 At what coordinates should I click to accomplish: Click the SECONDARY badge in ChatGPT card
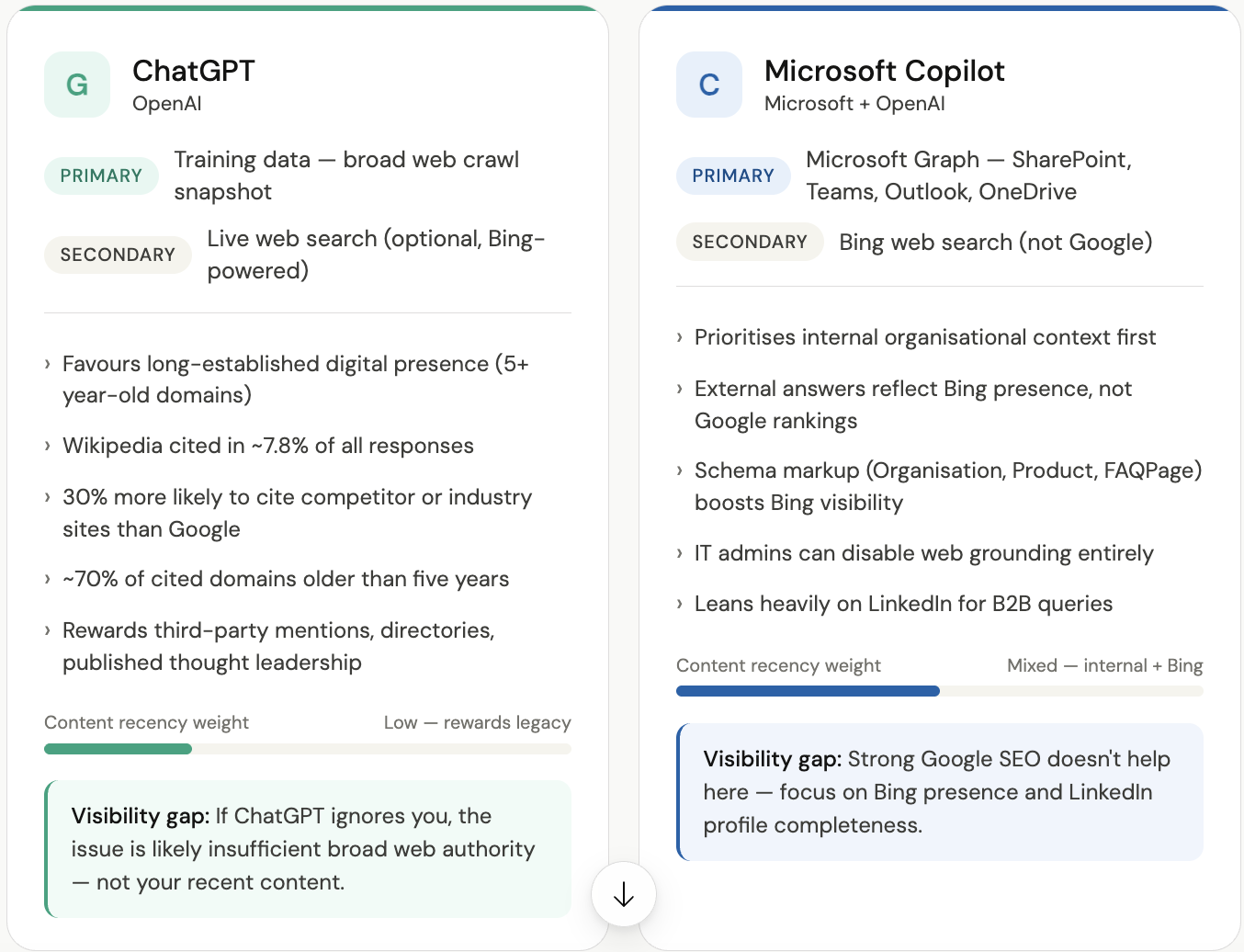(118, 255)
